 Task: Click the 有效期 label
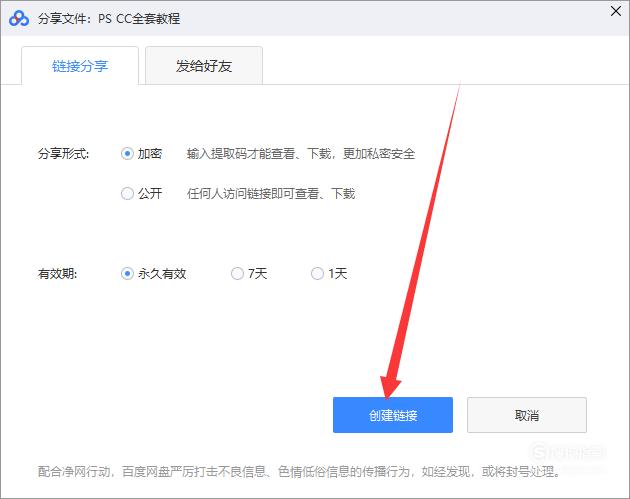(x=57, y=274)
